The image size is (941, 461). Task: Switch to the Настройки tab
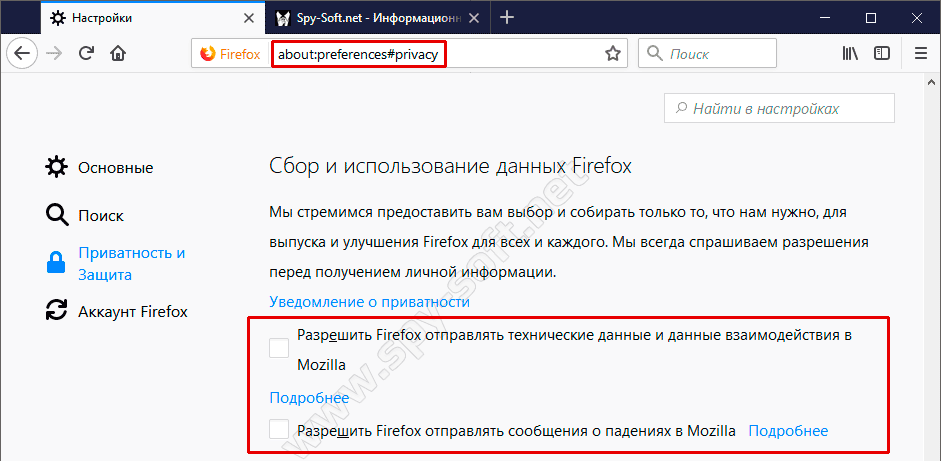tap(152, 18)
